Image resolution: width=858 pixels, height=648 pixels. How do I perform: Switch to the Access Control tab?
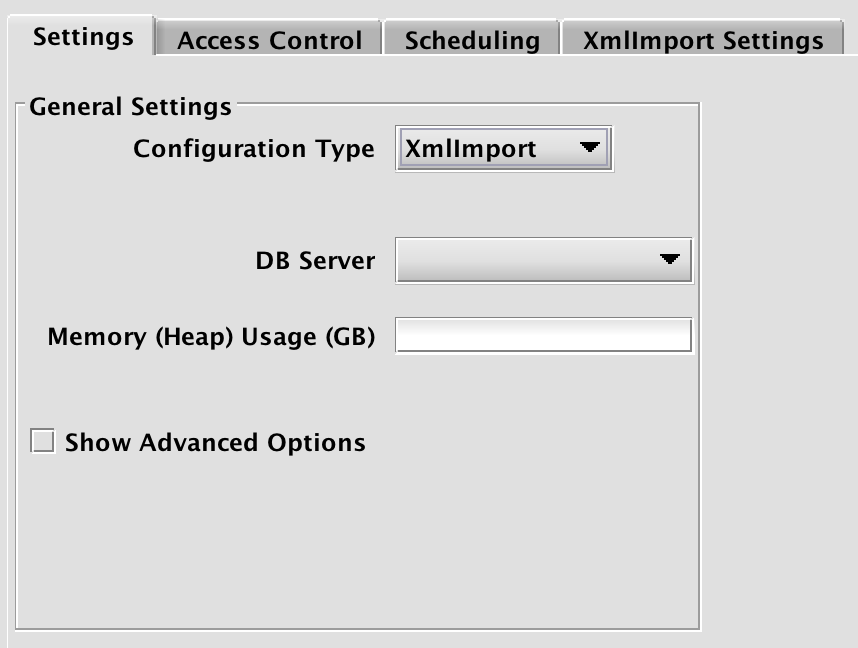[x=269, y=41]
